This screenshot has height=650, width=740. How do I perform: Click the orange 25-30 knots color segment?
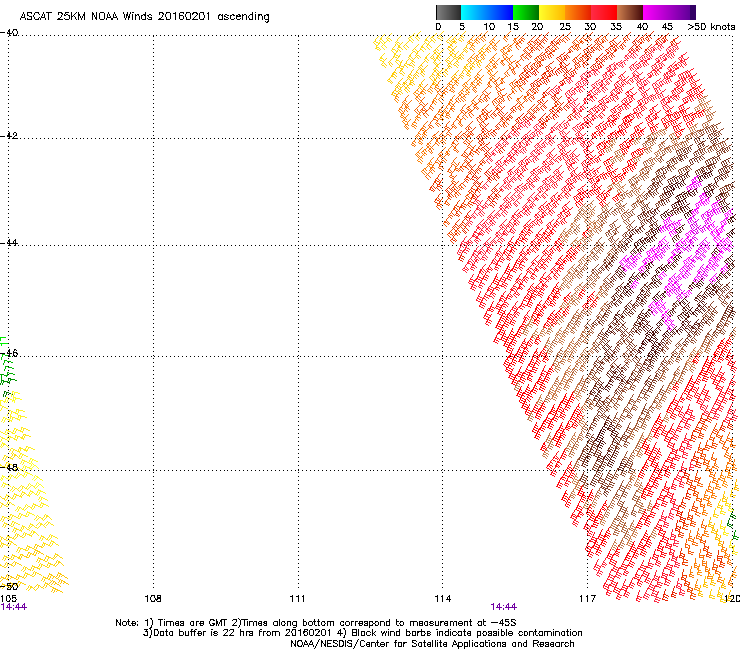pos(578,12)
